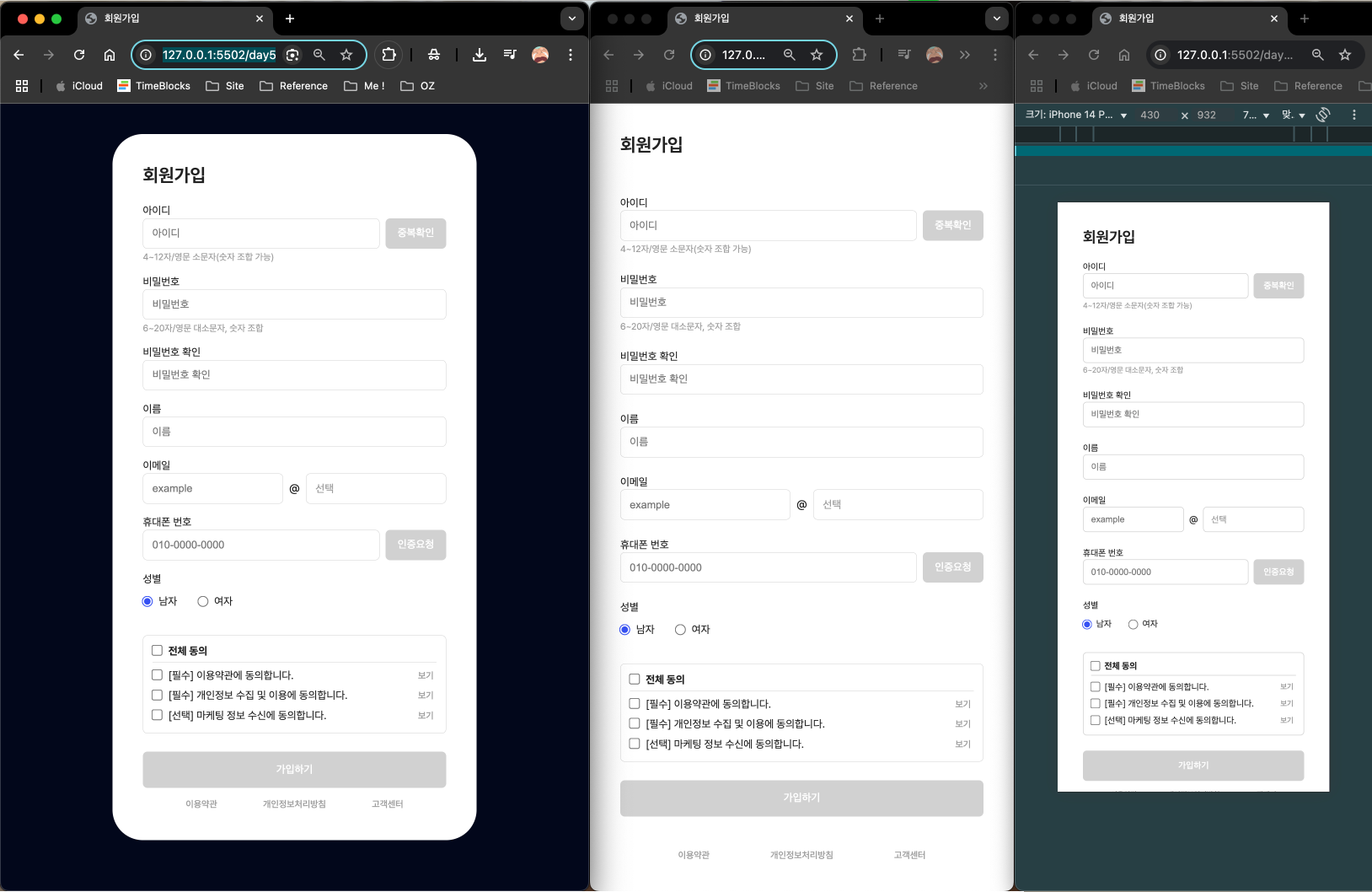1372x892 pixels.
Task: Bookmark page with star icon in middle window
Action: 817,55
